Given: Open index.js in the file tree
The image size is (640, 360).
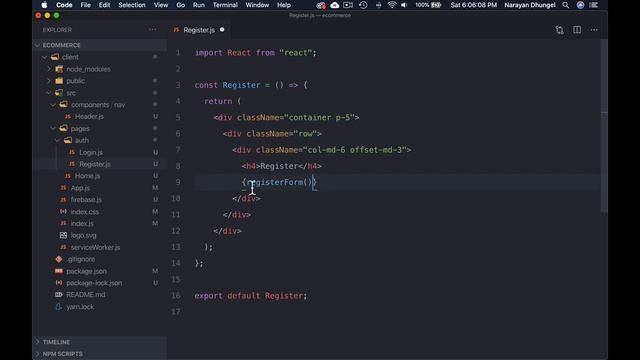Looking at the screenshot, I should point(82,223).
